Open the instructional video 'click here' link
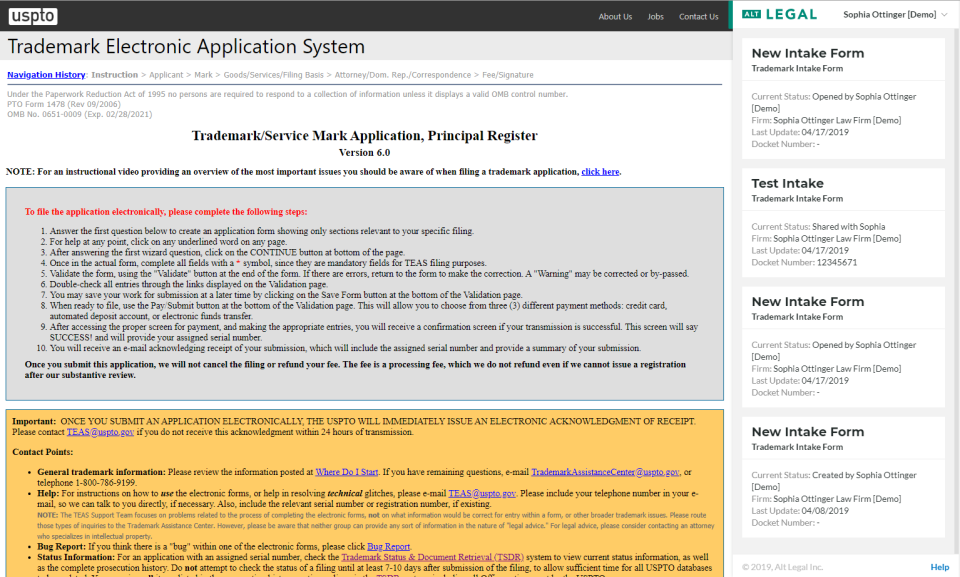 click(x=600, y=172)
